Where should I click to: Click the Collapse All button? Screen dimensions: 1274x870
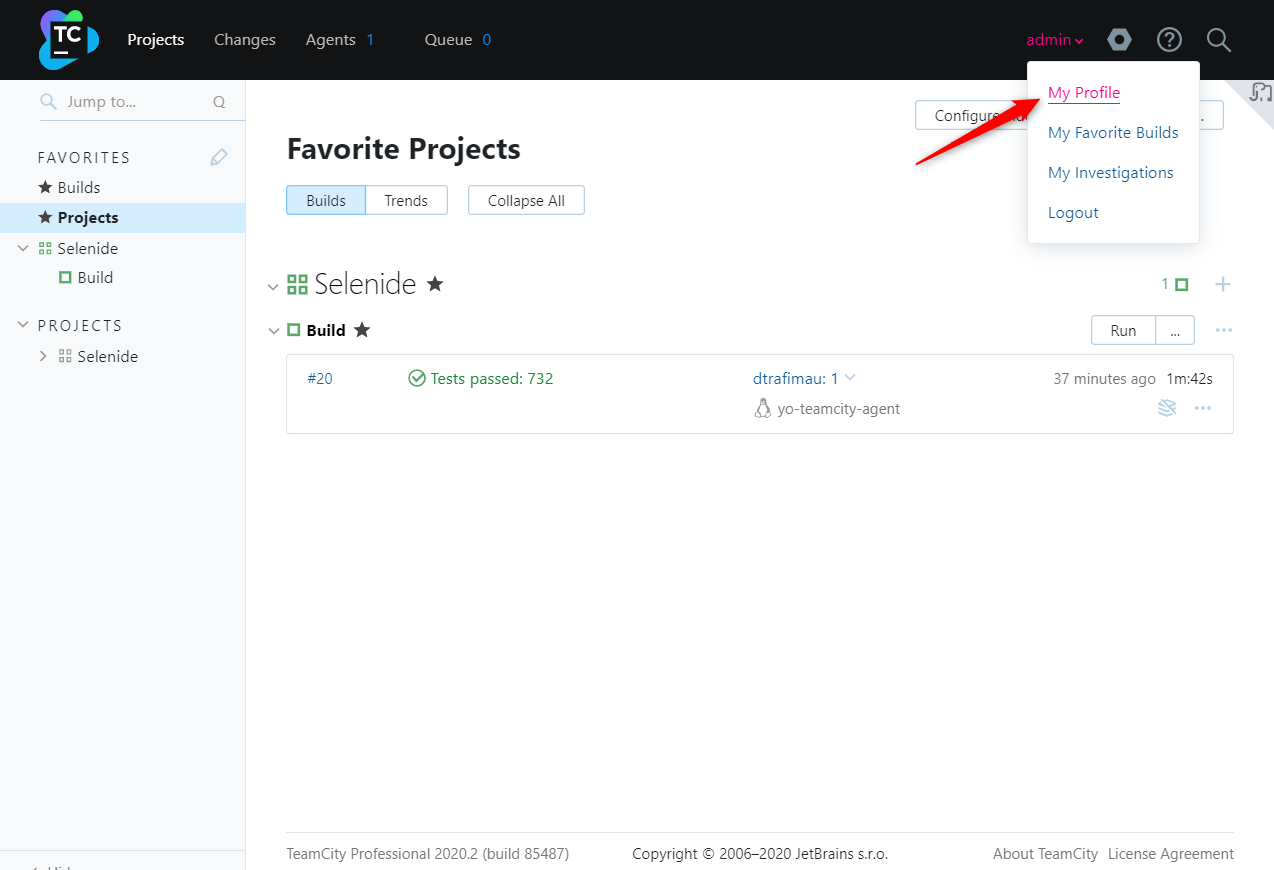click(526, 200)
